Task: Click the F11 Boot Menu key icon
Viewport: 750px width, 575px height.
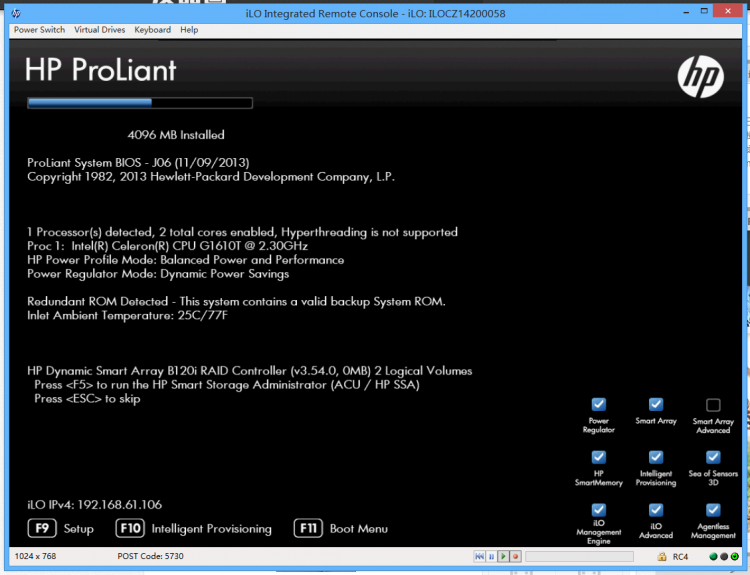Action: (x=308, y=528)
